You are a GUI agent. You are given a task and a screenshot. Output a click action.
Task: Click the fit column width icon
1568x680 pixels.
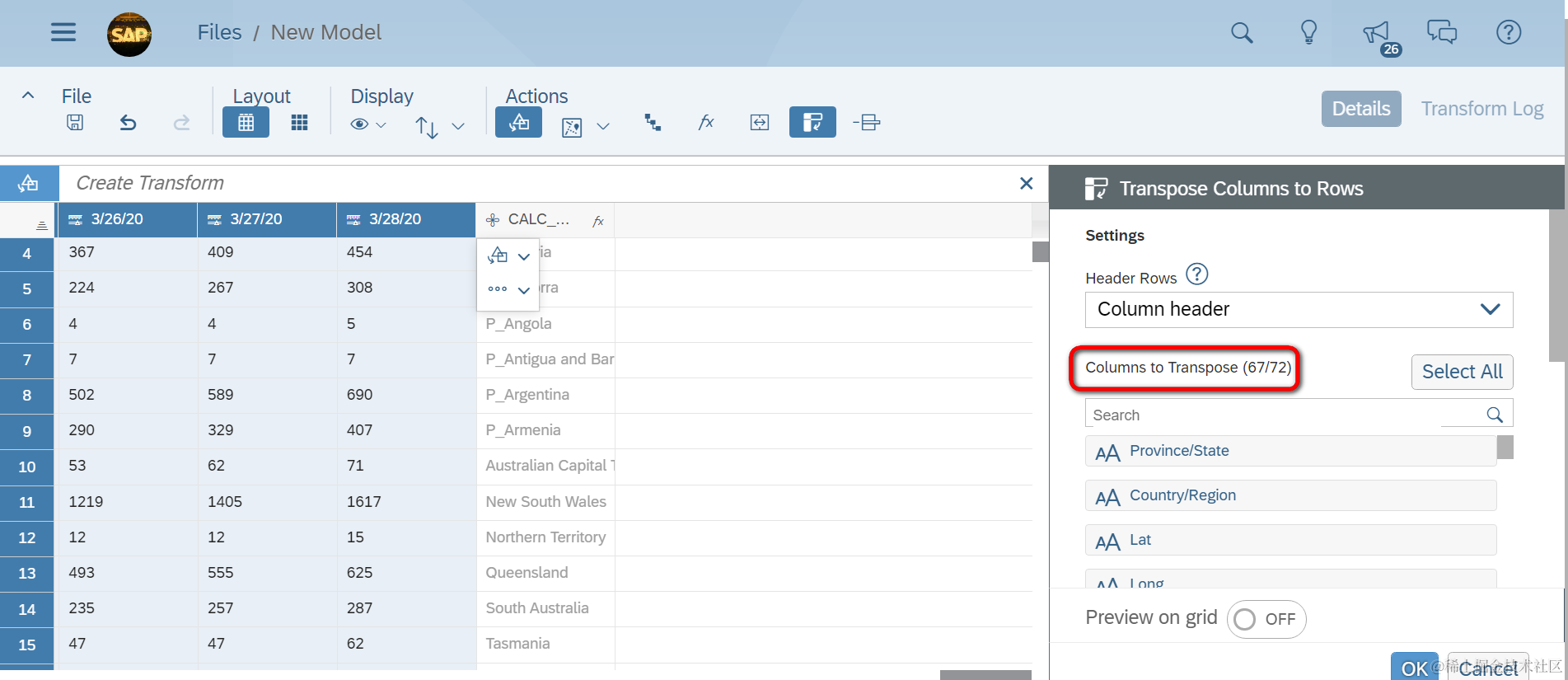(x=760, y=123)
